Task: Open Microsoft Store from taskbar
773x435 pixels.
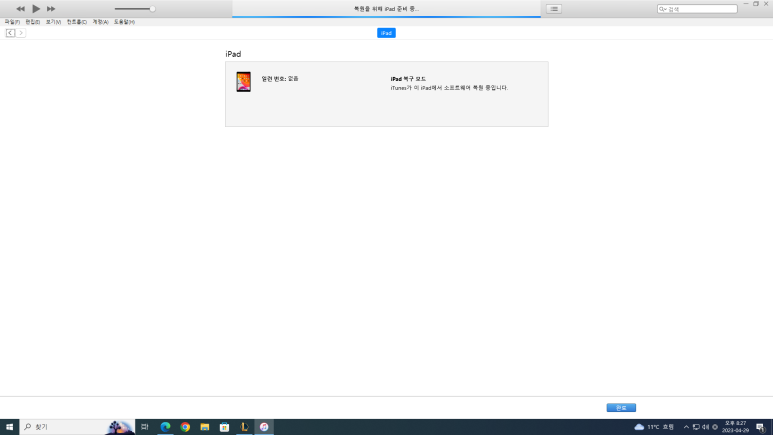Action: tap(224, 427)
